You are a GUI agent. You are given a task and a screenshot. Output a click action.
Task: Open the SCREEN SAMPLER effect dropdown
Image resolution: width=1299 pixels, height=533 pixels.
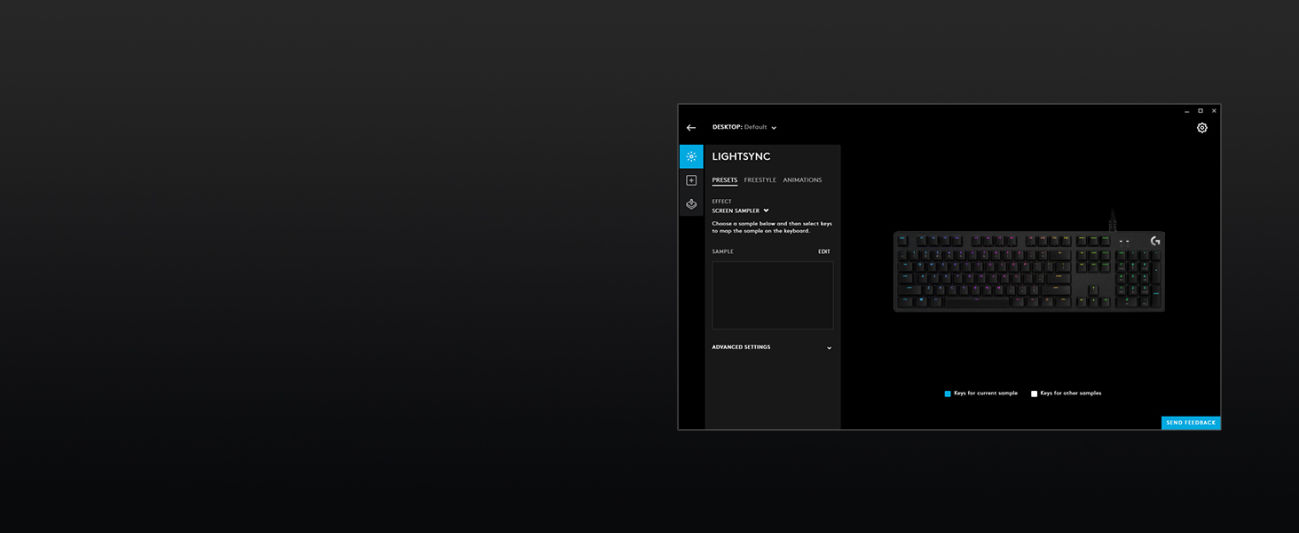coord(740,211)
